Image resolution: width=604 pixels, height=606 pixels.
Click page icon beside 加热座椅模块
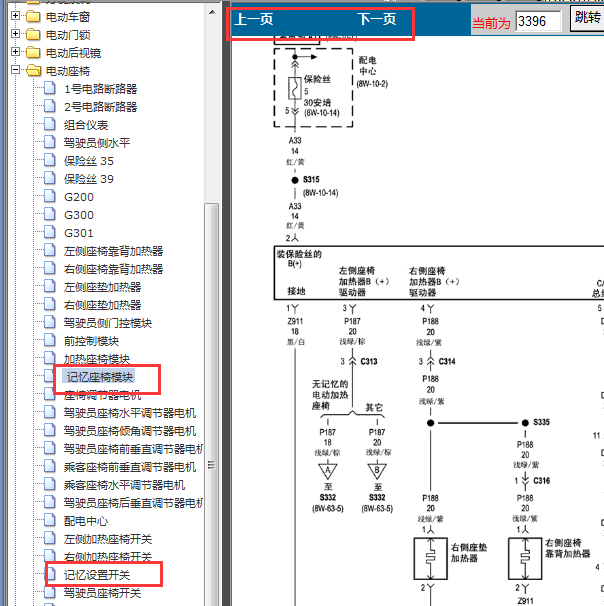coord(49,358)
